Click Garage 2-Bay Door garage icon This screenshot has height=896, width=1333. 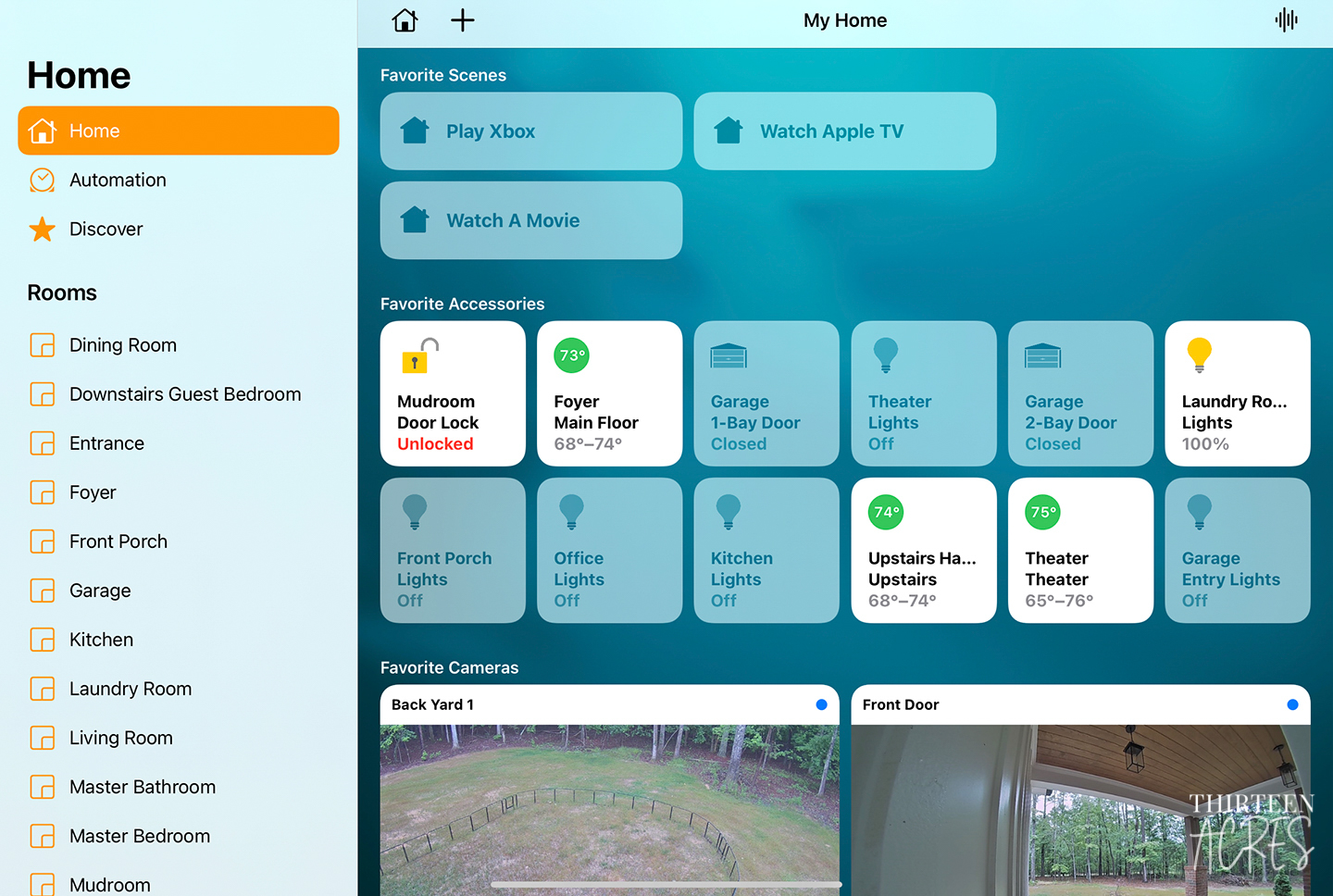click(x=1043, y=356)
